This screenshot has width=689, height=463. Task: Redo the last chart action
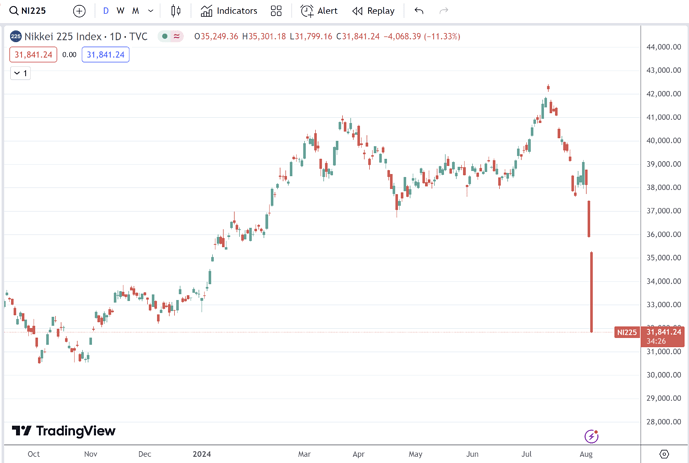pyautogui.click(x=444, y=11)
